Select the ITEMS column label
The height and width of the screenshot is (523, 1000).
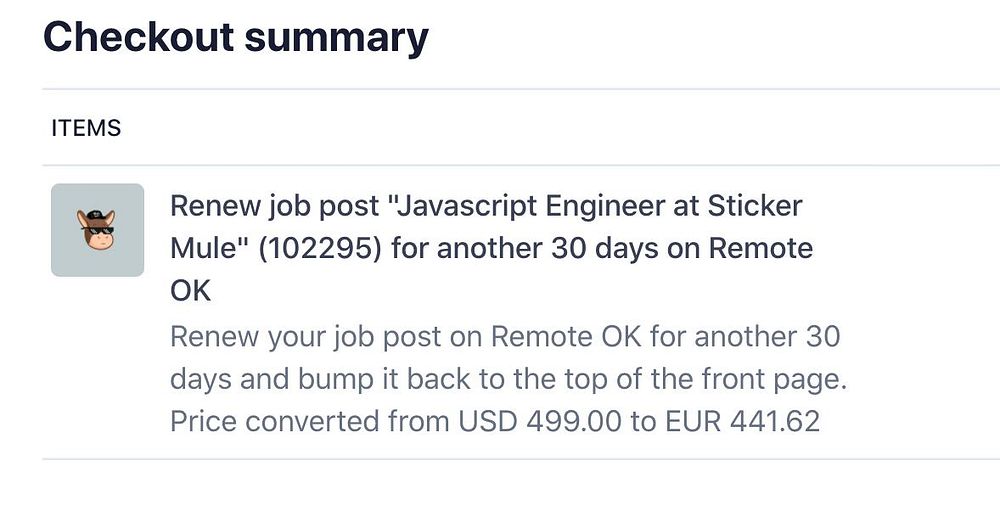point(86,128)
